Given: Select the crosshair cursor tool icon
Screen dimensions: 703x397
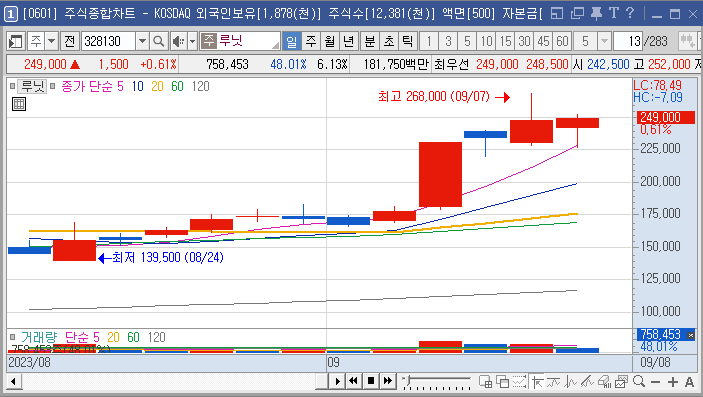Looking at the screenshot, I should [x=537, y=382].
